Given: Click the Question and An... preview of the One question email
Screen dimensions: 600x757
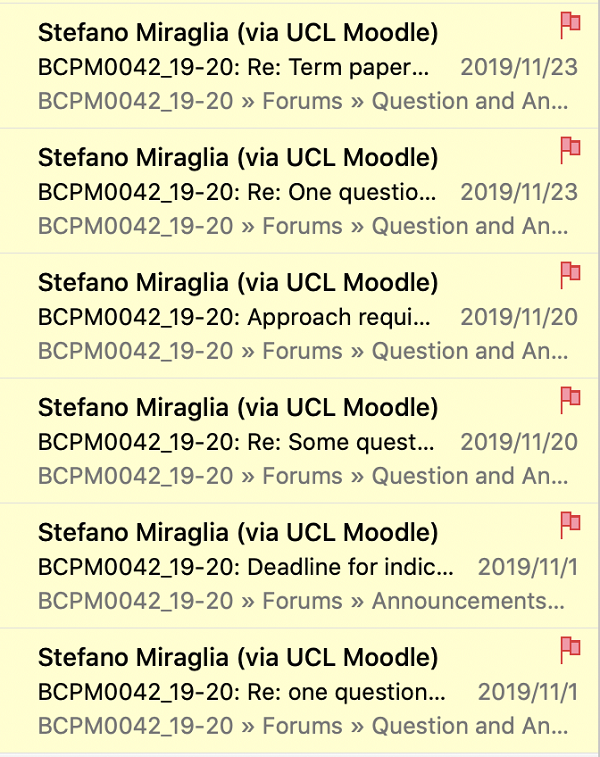Looking at the screenshot, I should pos(470,226).
